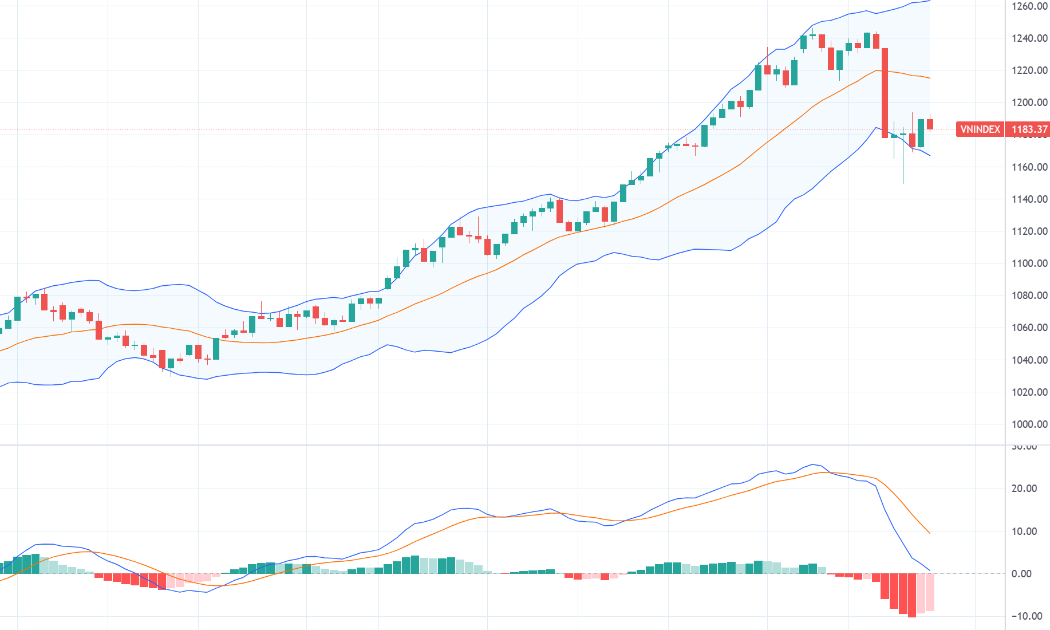Select the 1160.00 price axis label
1050x630 pixels.
click(x=1029, y=167)
